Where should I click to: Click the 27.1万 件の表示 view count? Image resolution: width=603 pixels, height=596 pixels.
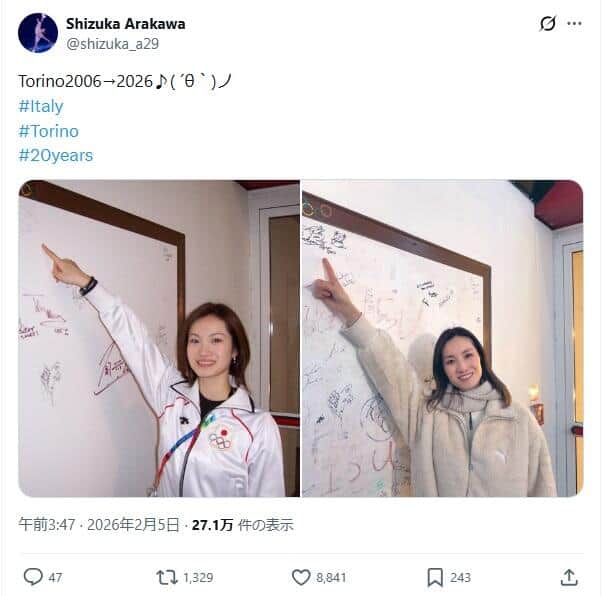242,524
